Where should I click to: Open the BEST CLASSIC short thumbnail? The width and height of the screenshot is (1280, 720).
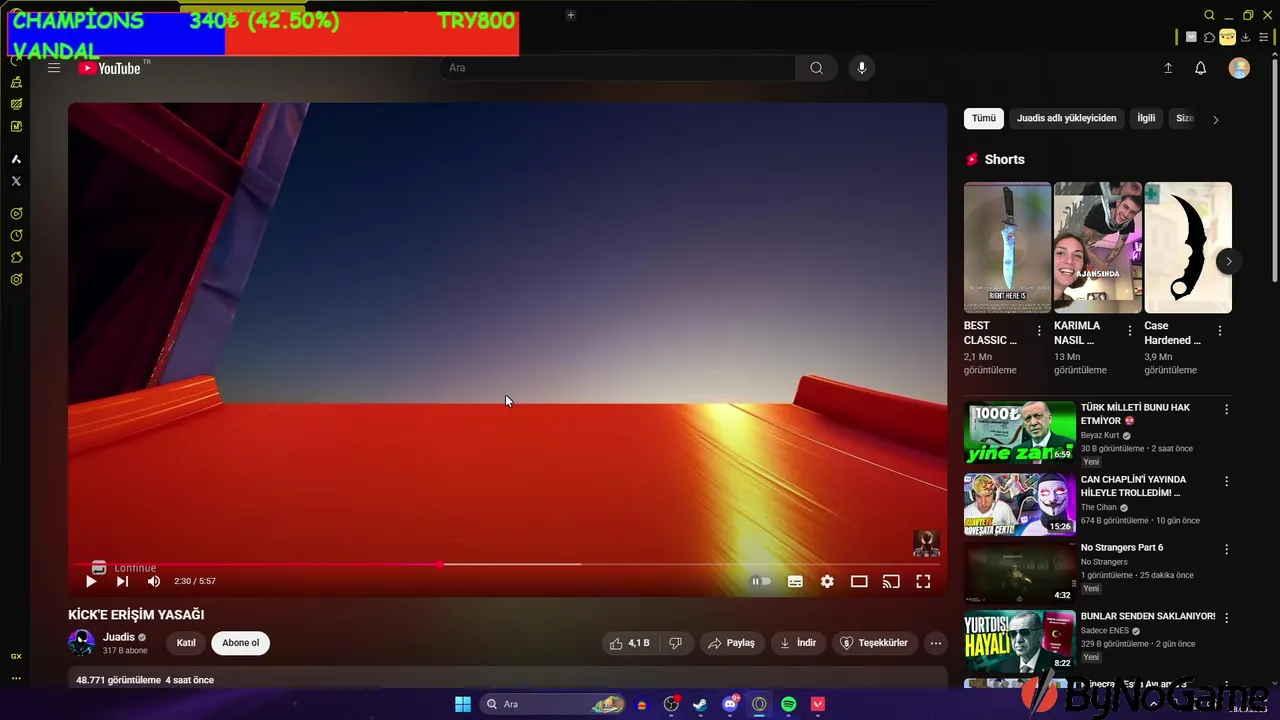1007,248
